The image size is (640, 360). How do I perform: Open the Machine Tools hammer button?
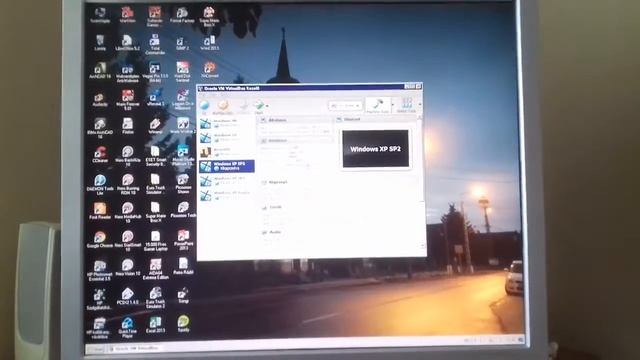pos(378,105)
